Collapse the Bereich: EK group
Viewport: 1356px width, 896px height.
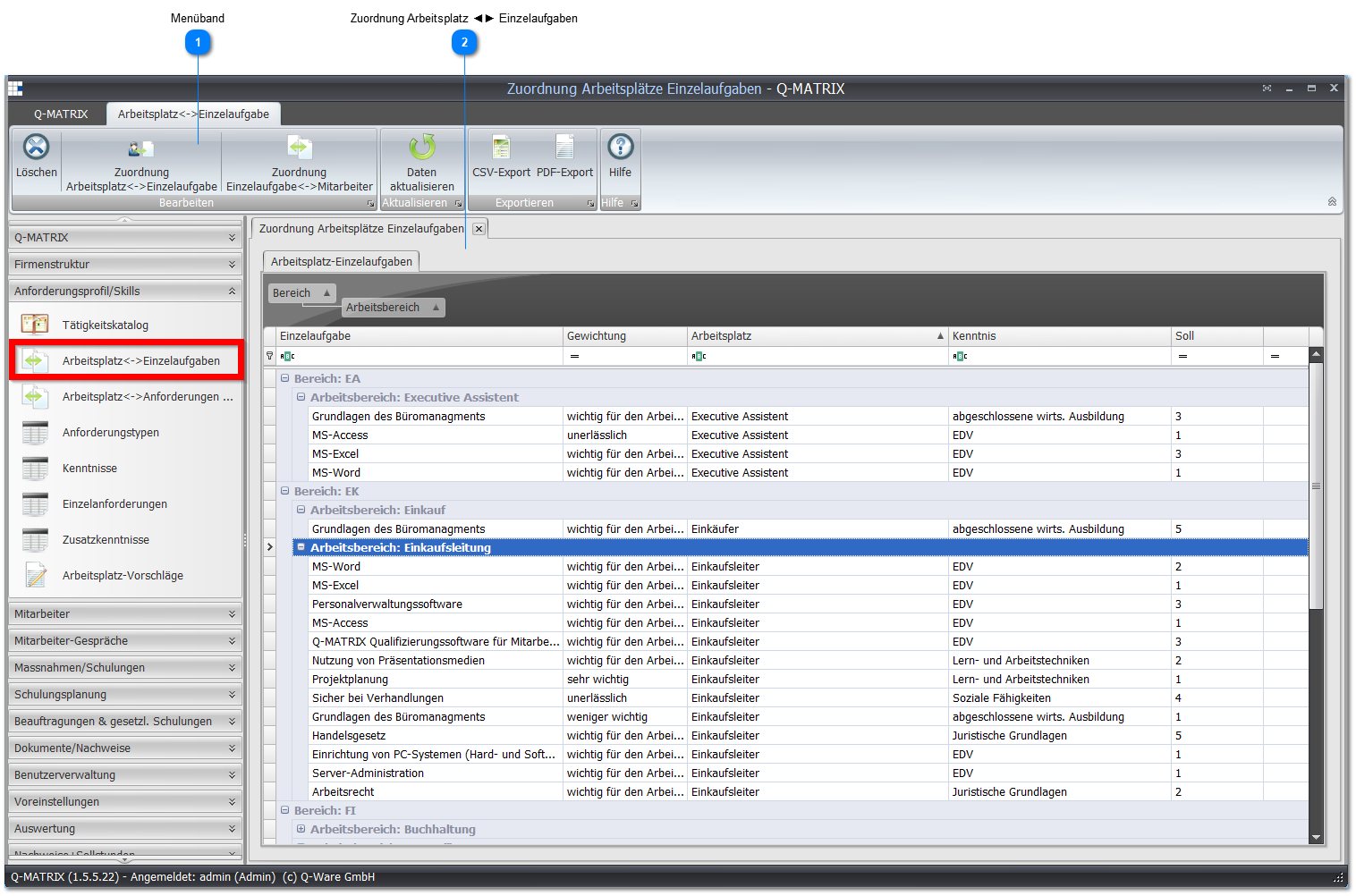pyautogui.click(x=284, y=491)
